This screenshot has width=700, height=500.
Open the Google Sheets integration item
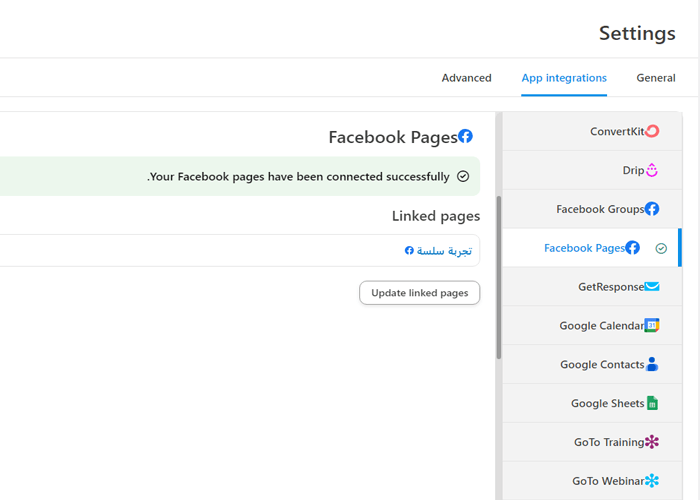(607, 404)
